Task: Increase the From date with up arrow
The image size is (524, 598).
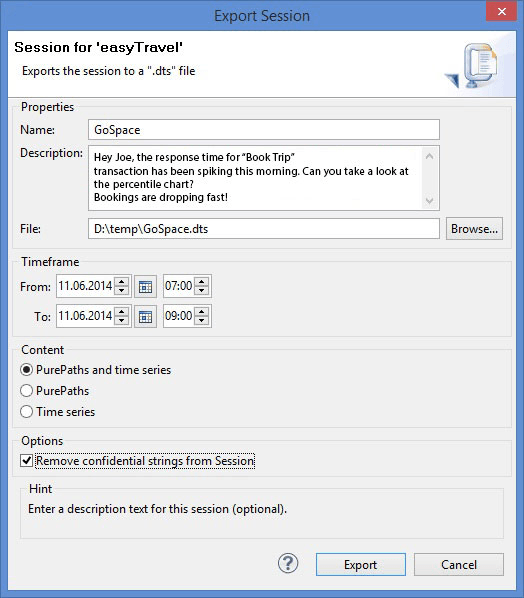Action: [122, 282]
